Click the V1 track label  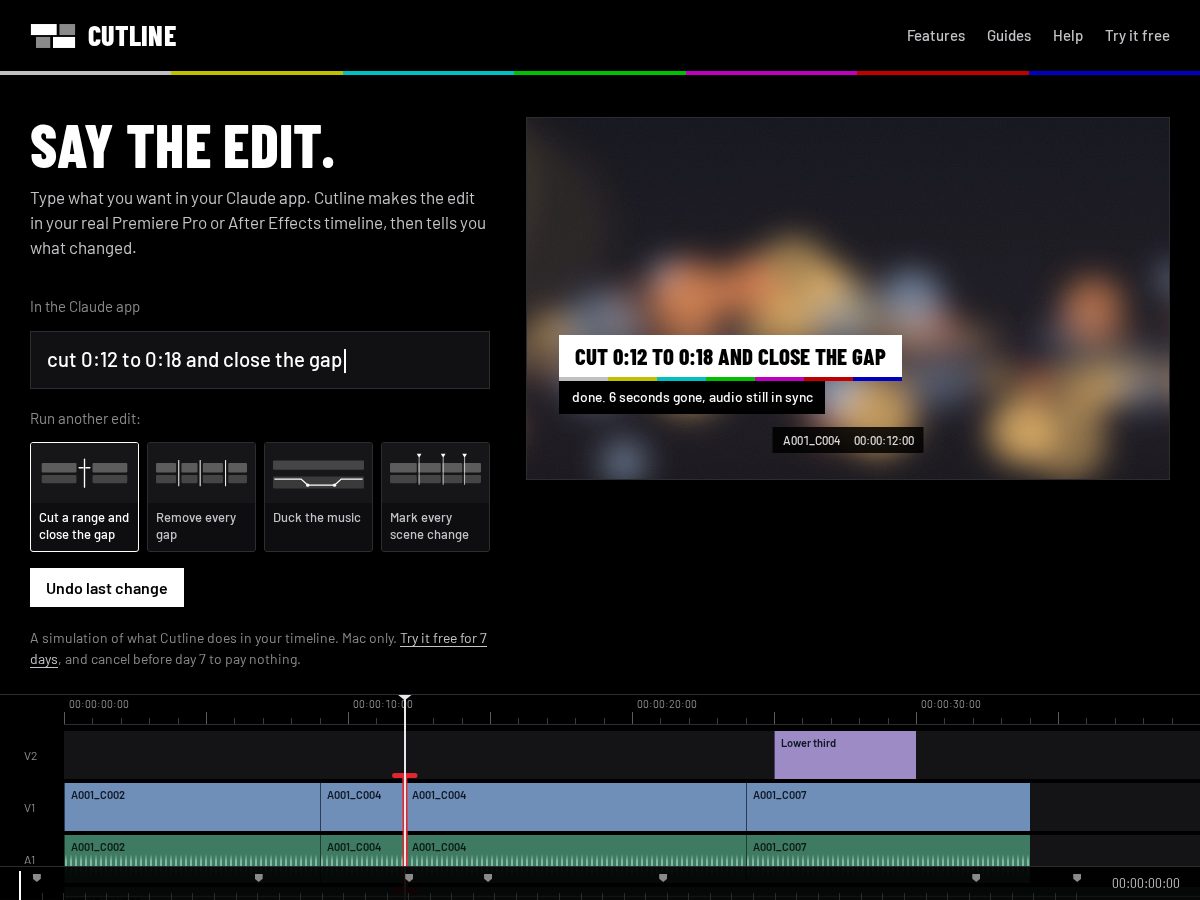(x=30, y=808)
